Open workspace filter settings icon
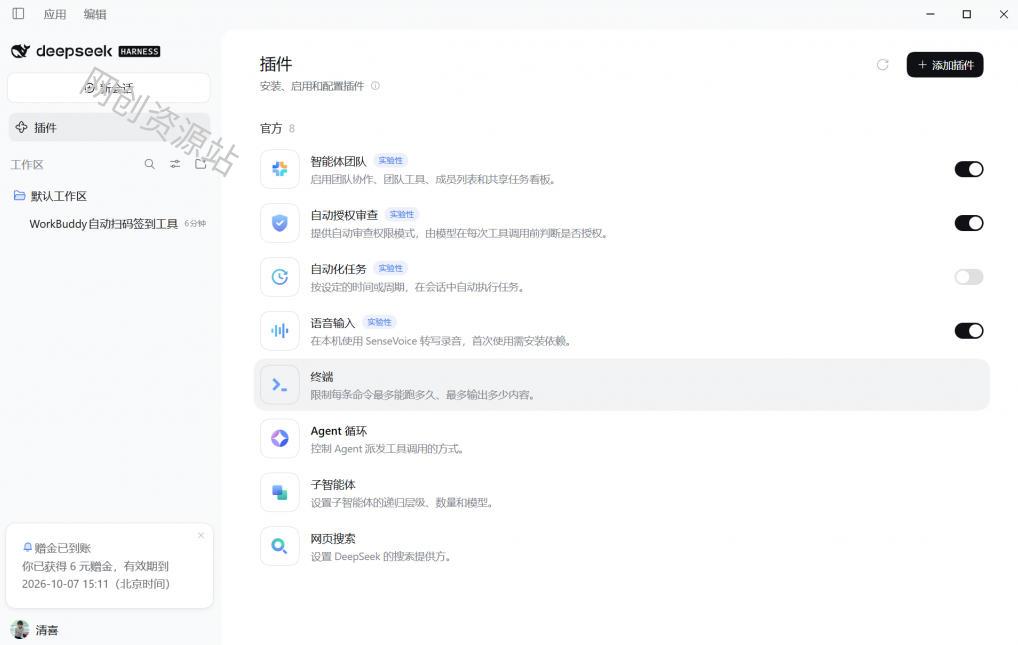 (x=175, y=164)
